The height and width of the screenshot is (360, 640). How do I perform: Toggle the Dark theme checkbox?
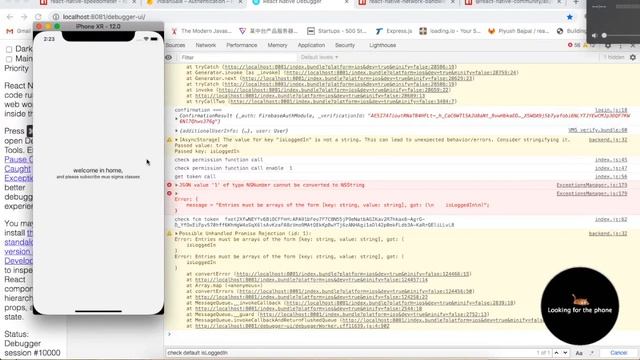[x=9, y=49]
